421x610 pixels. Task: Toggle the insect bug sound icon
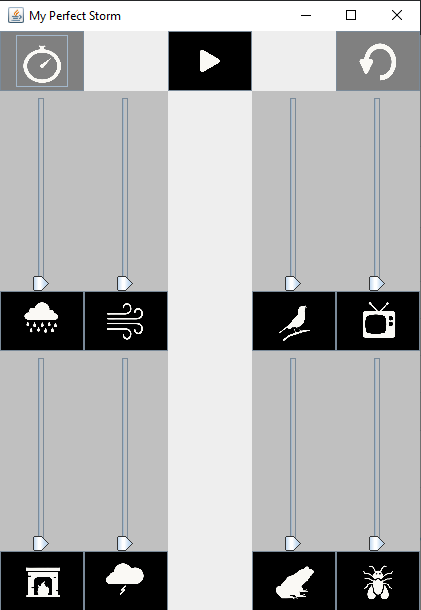tap(378, 581)
